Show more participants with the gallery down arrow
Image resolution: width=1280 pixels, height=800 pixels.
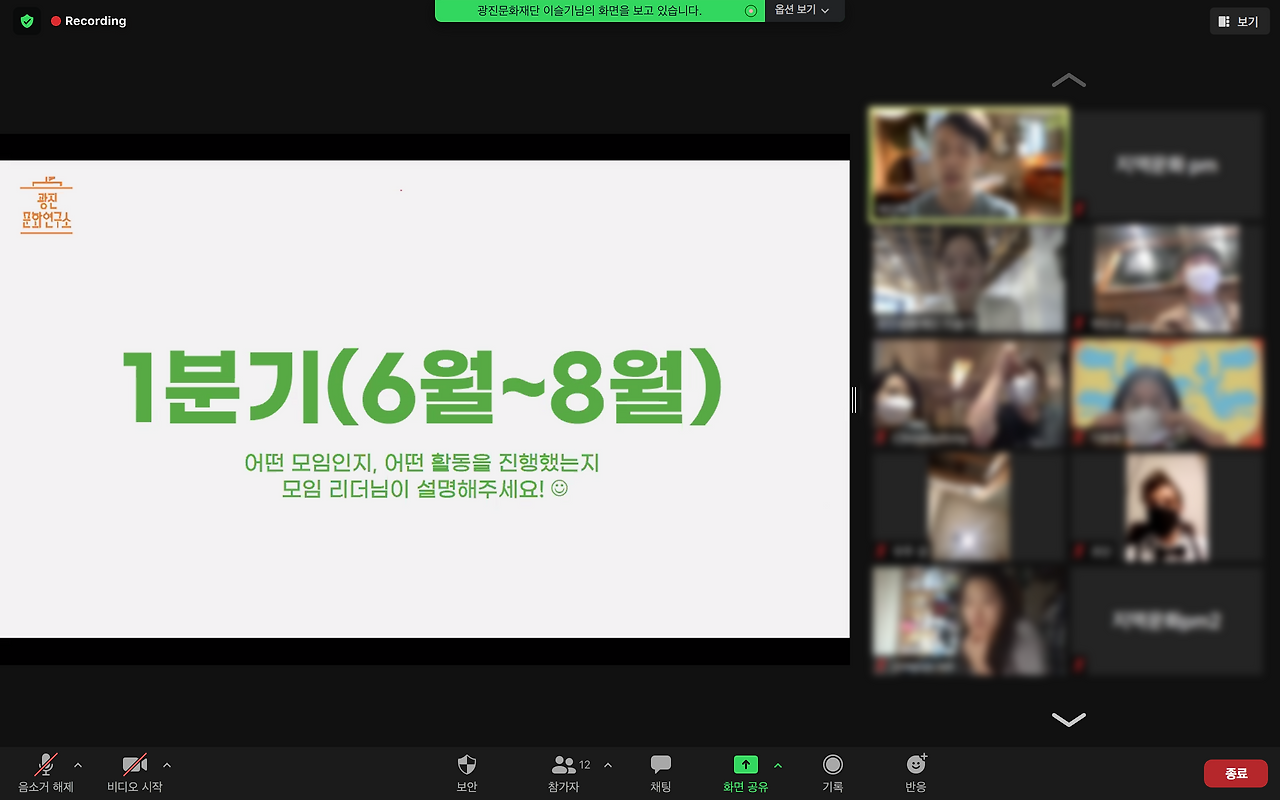point(1069,719)
